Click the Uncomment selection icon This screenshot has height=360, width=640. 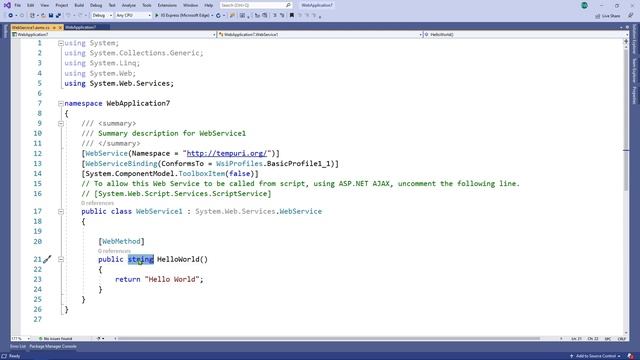click(x=282, y=16)
